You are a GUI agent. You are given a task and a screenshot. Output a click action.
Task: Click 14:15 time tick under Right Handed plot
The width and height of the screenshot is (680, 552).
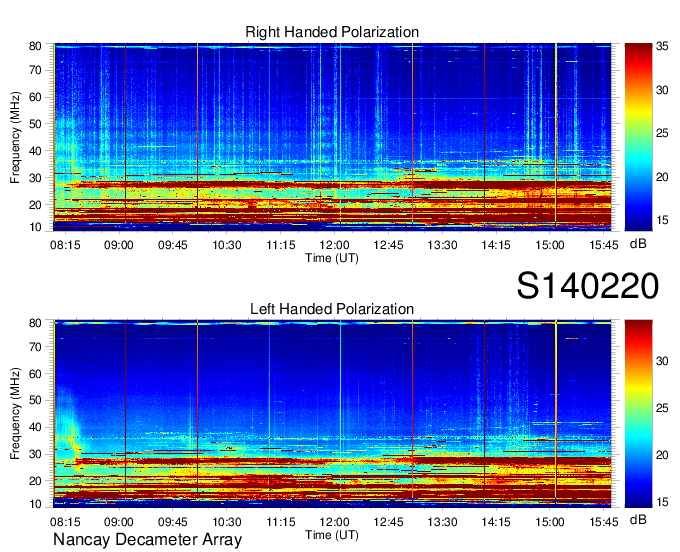(x=496, y=245)
